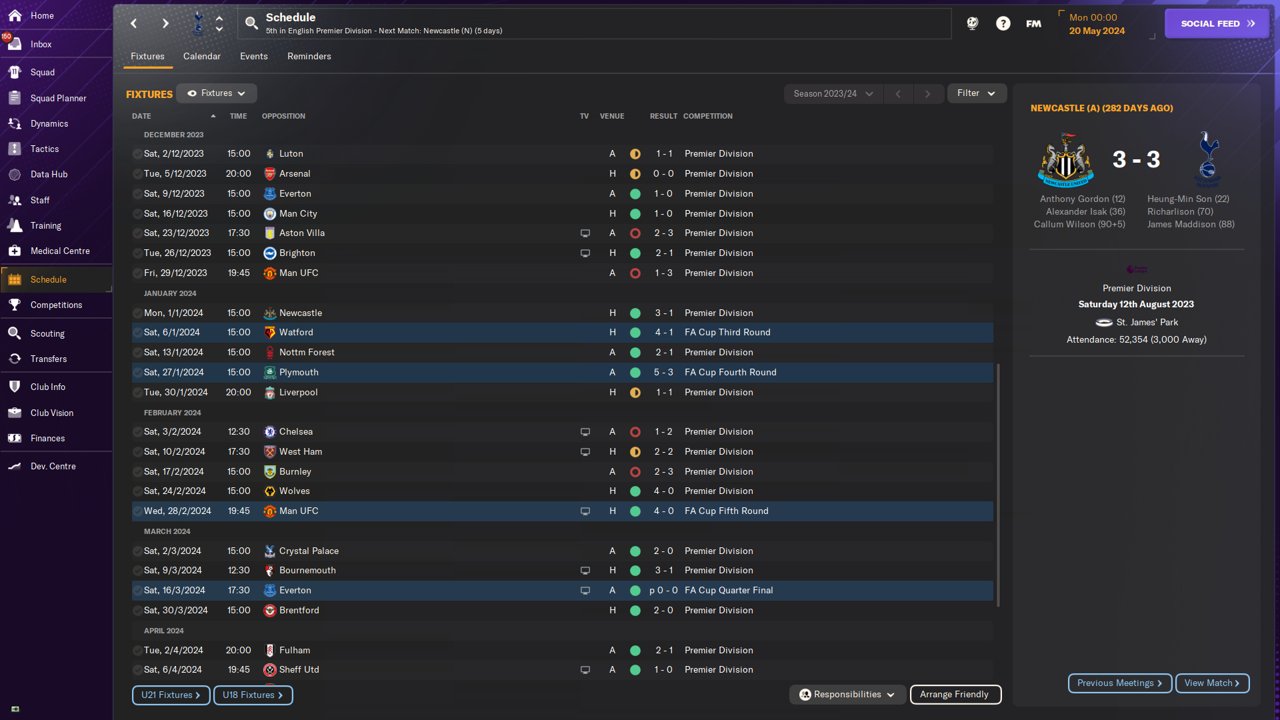The width and height of the screenshot is (1280, 720).
Task: Switch to the Calendar tab
Action: point(202,56)
